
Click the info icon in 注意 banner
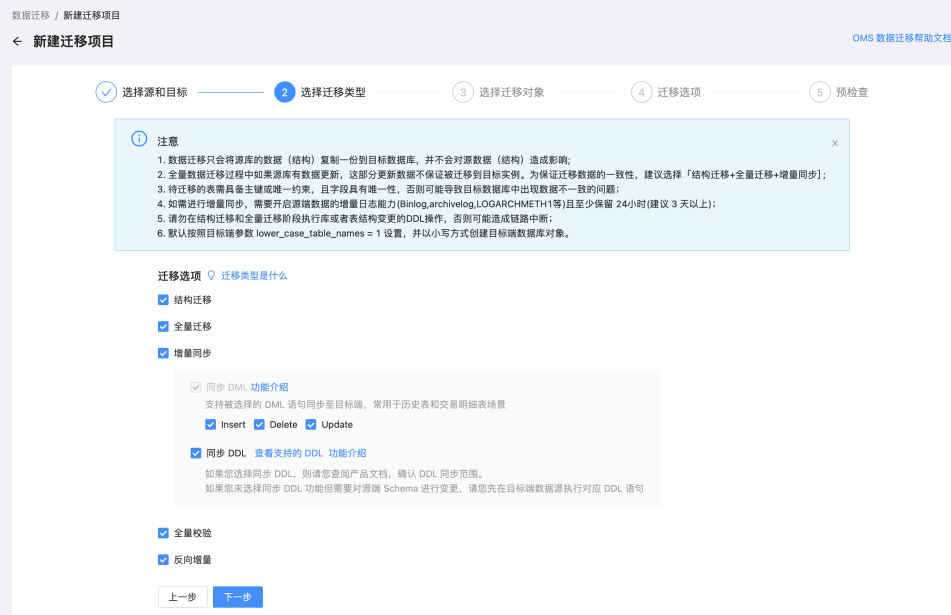click(139, 139)
